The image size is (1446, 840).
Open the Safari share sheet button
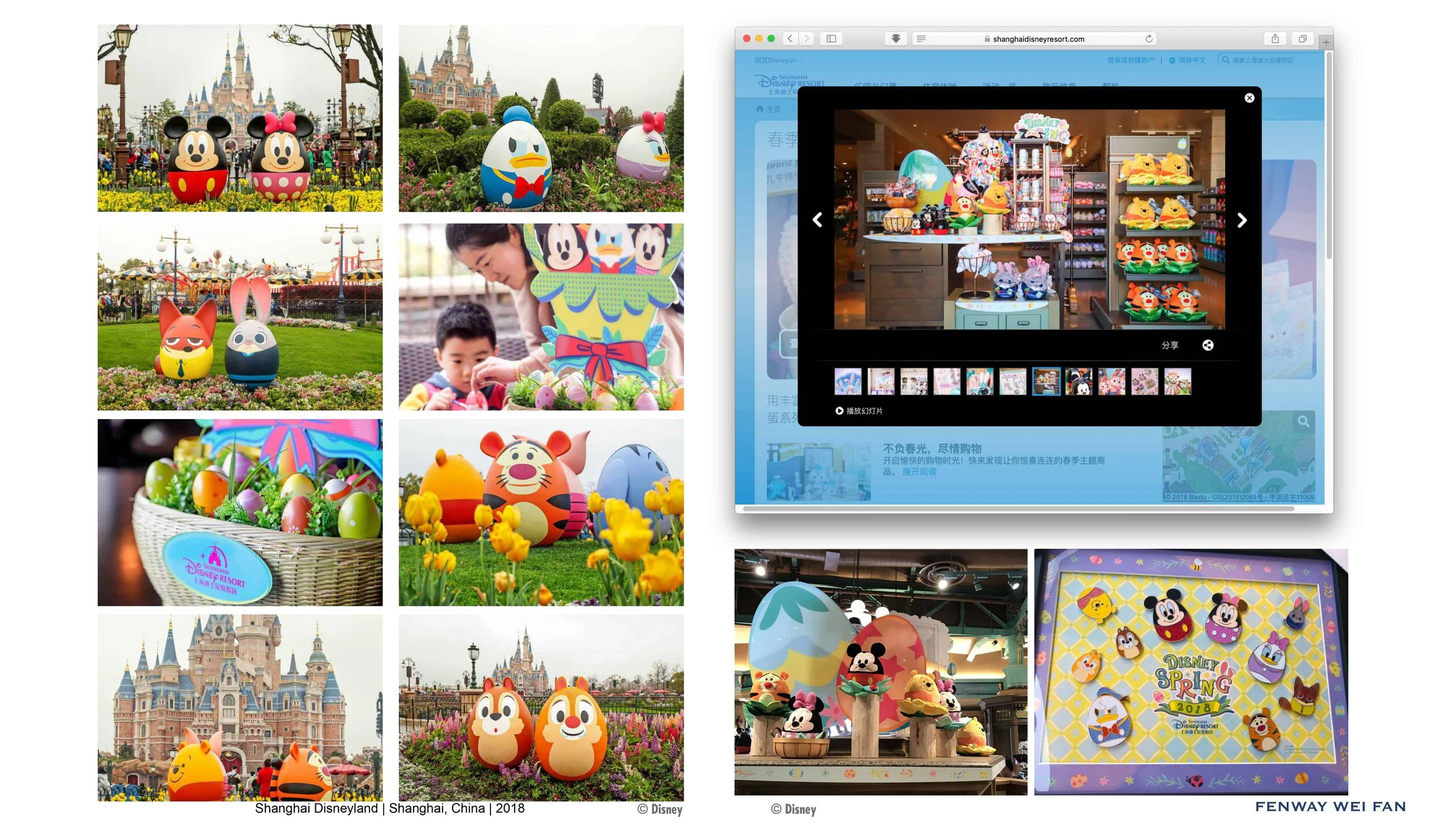pyautogui.click(x=1275, y=39)
